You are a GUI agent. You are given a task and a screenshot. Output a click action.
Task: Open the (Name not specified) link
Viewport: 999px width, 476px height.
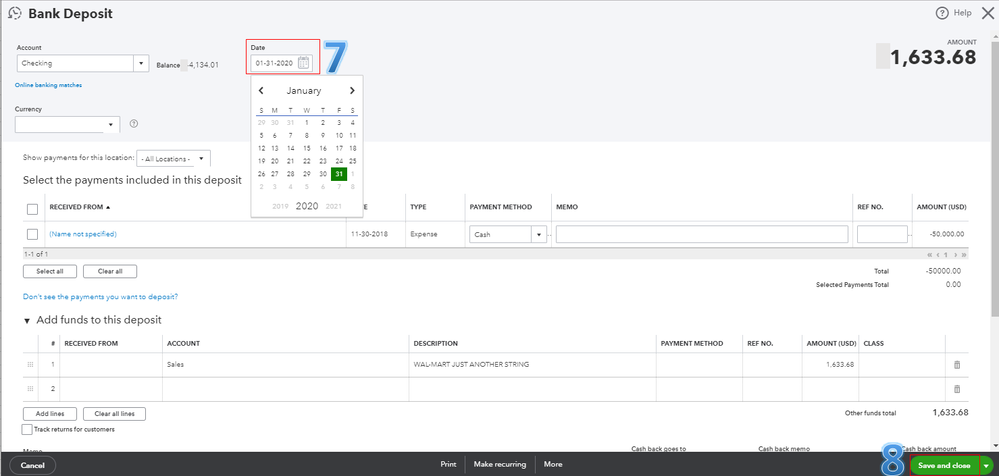tap(83, 234)
